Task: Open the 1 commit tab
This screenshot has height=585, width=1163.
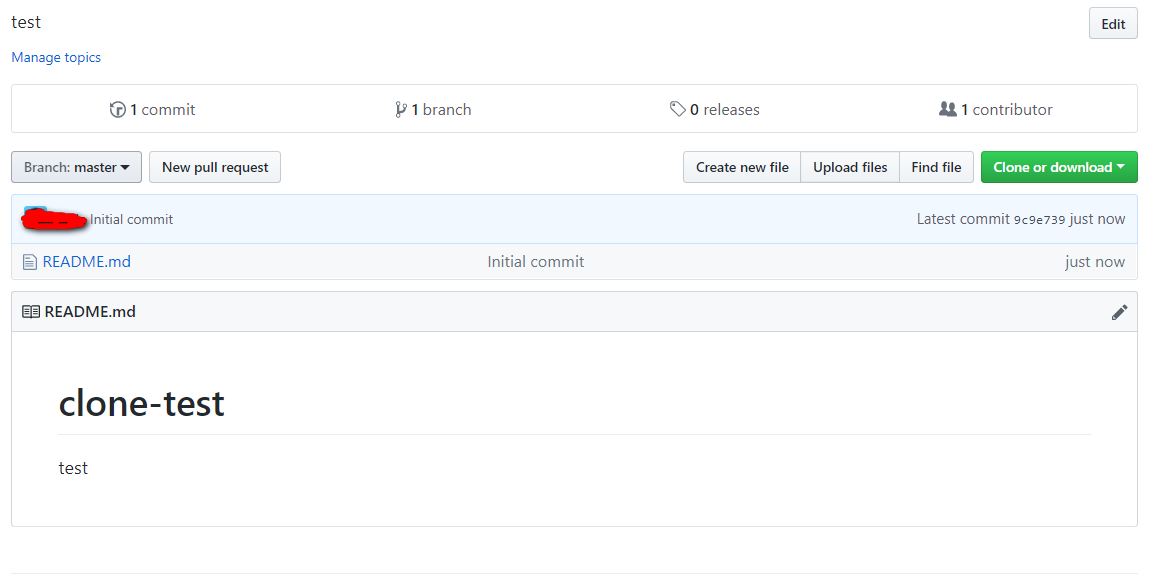Action: click(162, 110)
